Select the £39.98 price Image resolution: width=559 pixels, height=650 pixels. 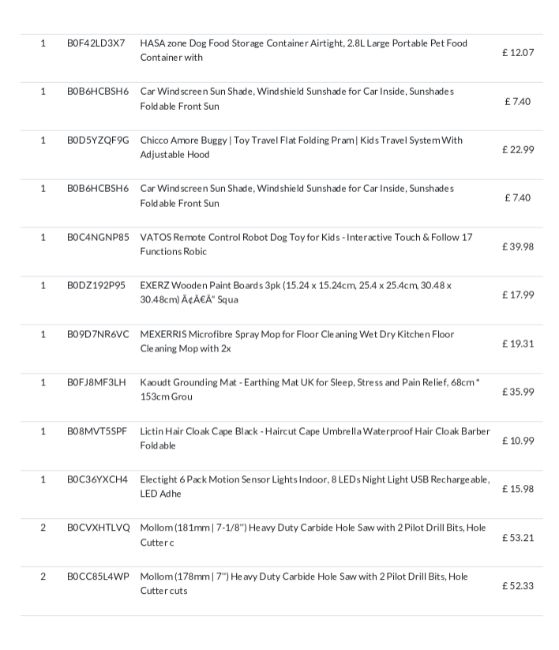coord(518,247)
